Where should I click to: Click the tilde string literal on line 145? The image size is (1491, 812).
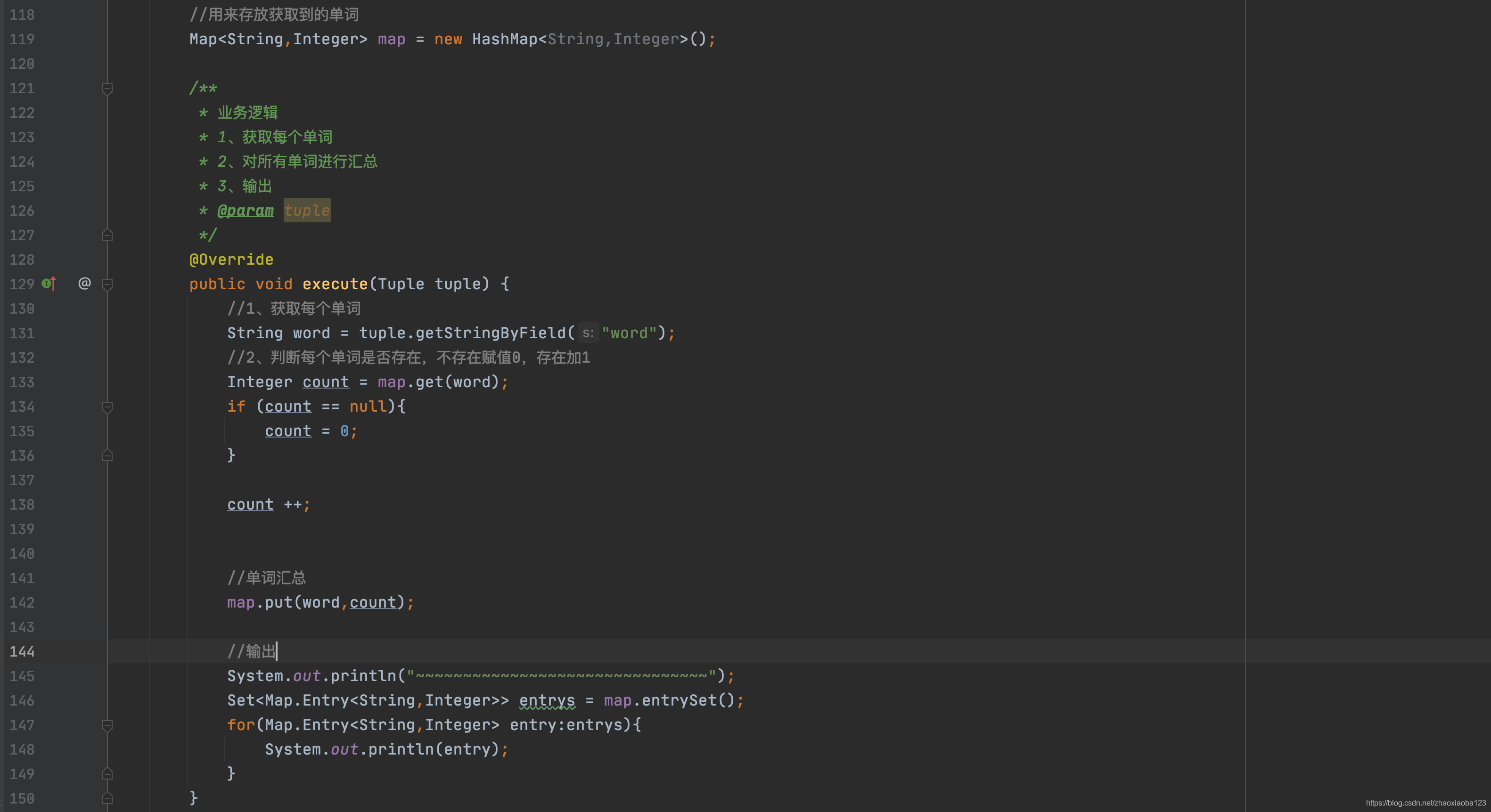click(561, 675)
